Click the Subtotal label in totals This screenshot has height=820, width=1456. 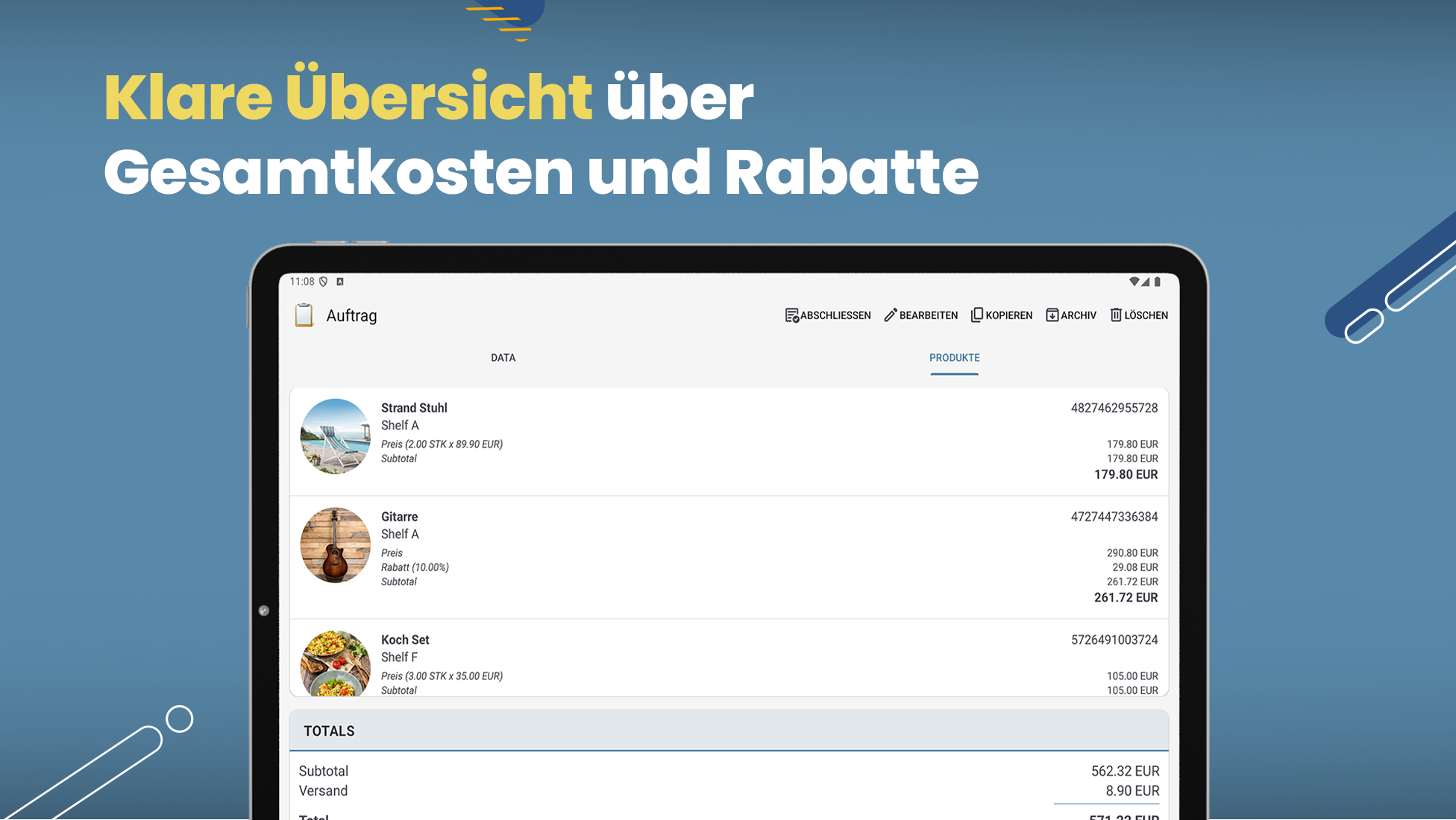pyautogui.click(x=323, y=771)
